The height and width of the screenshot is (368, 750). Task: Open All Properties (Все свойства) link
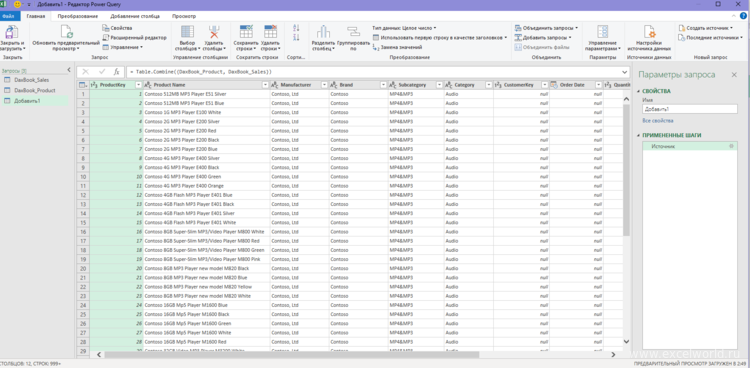point(658,121)
